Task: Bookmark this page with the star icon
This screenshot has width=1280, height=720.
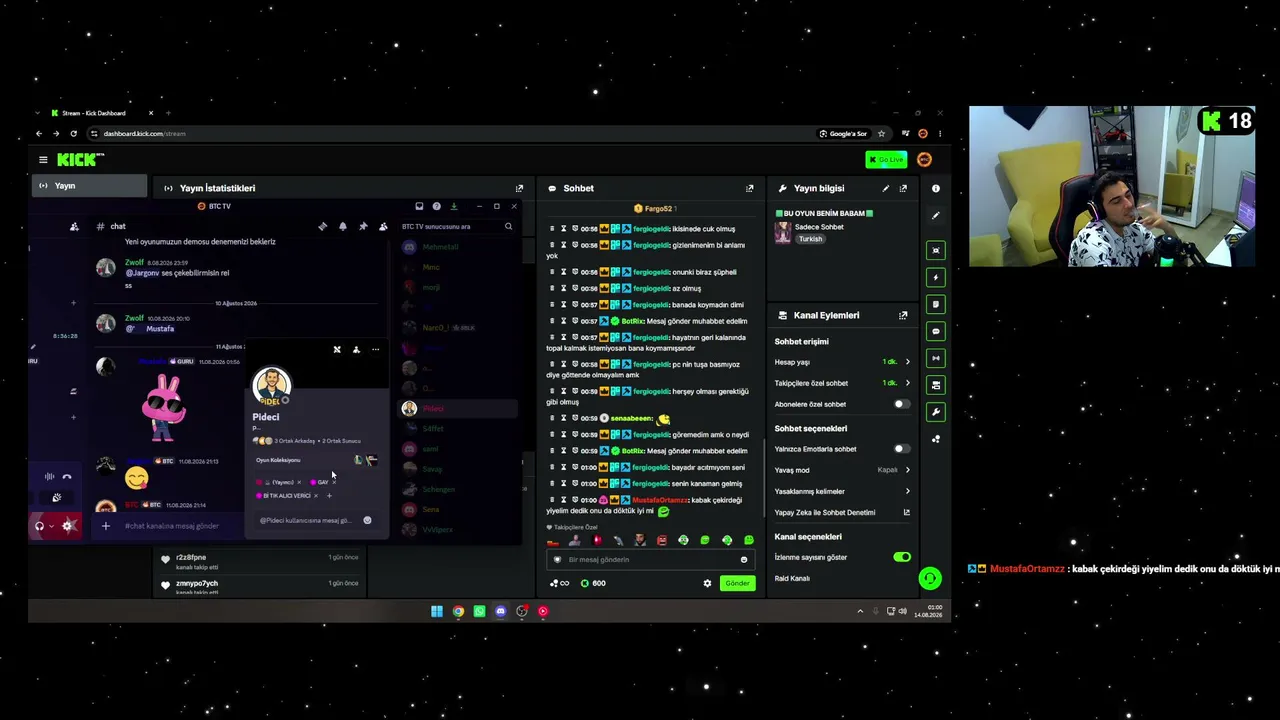Action: click(x=881, y=134)
